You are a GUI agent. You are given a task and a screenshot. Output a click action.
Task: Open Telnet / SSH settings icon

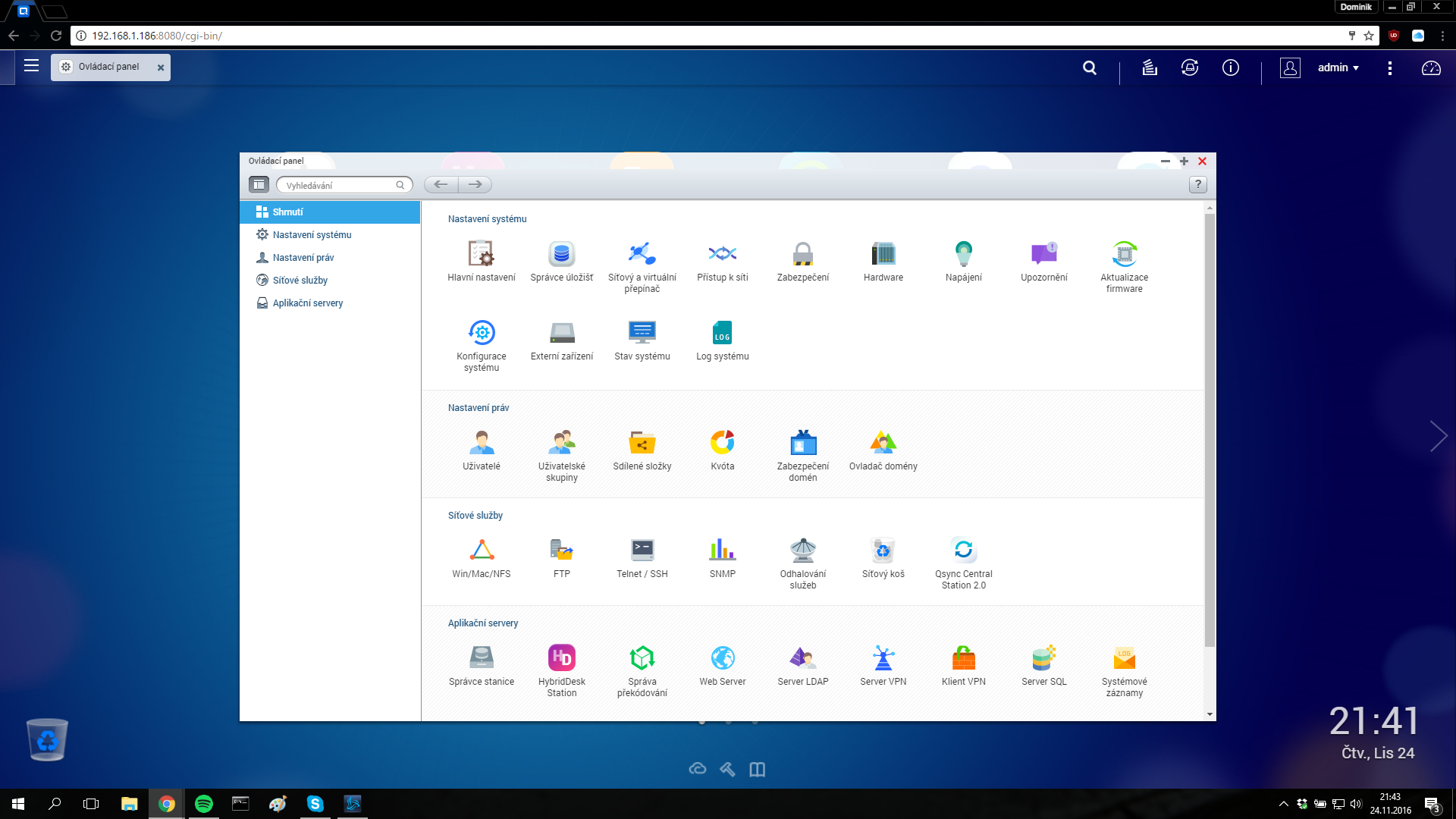click(x=642, y=551)
